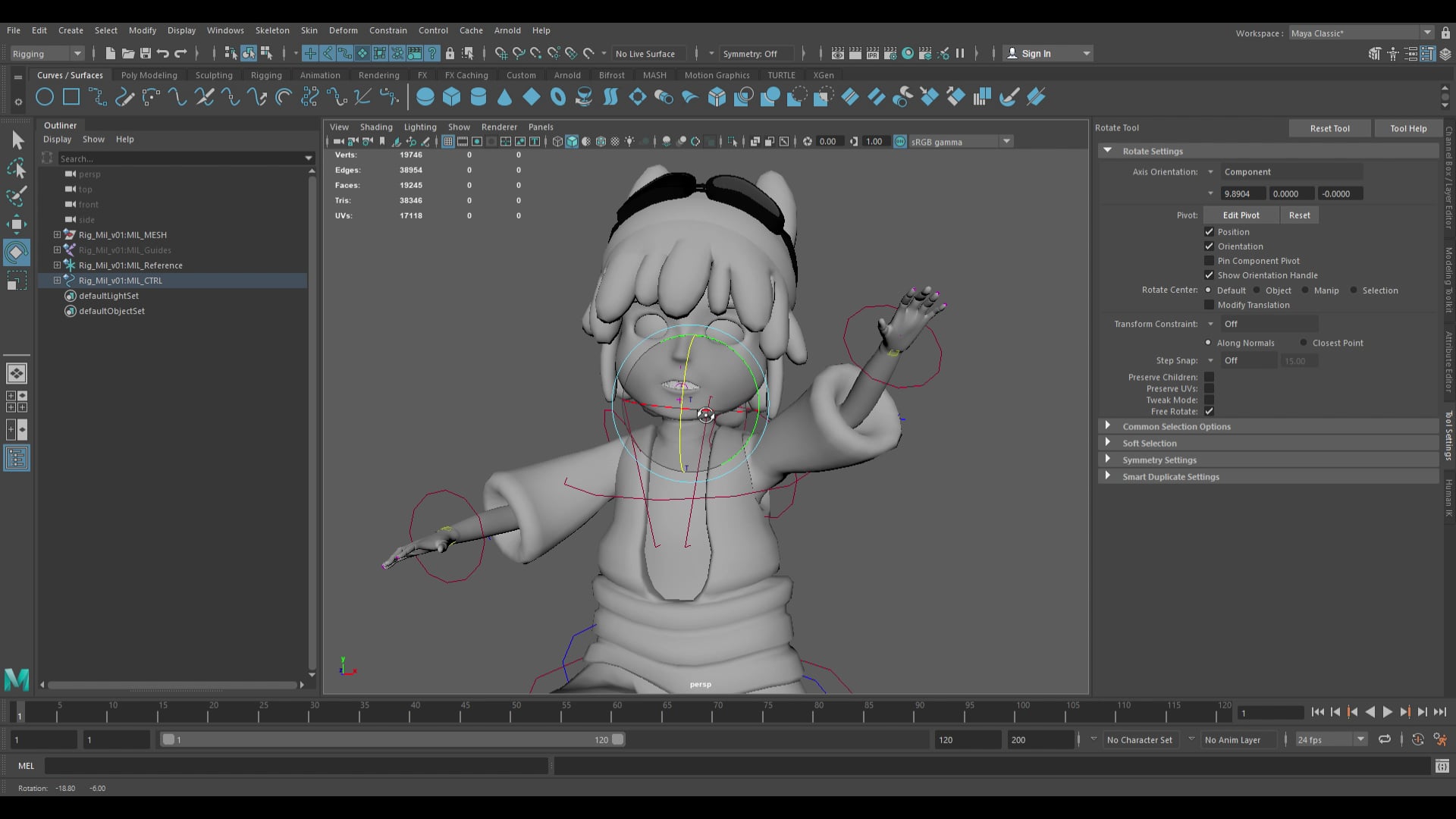Click the Reset Tool button
The height and width of the screenshot is (819, 1456).
1329,128
